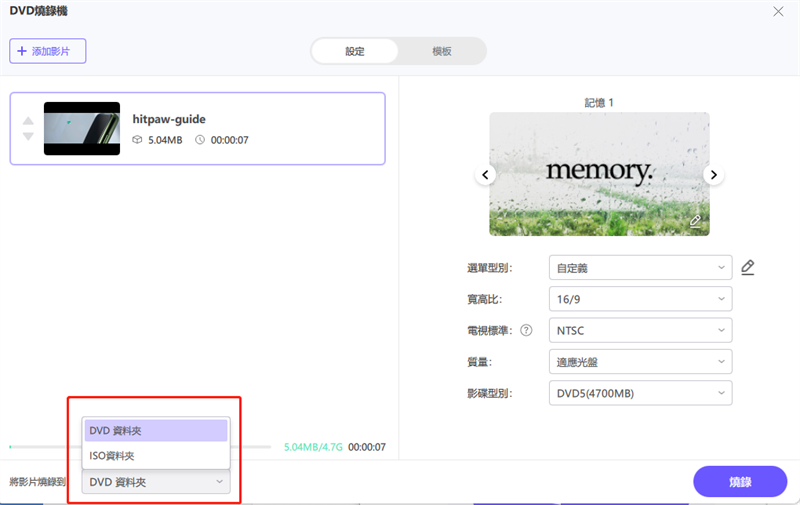
Task: Click edit pencil beside 選單型別 dropdown
Action: point(747,267)
